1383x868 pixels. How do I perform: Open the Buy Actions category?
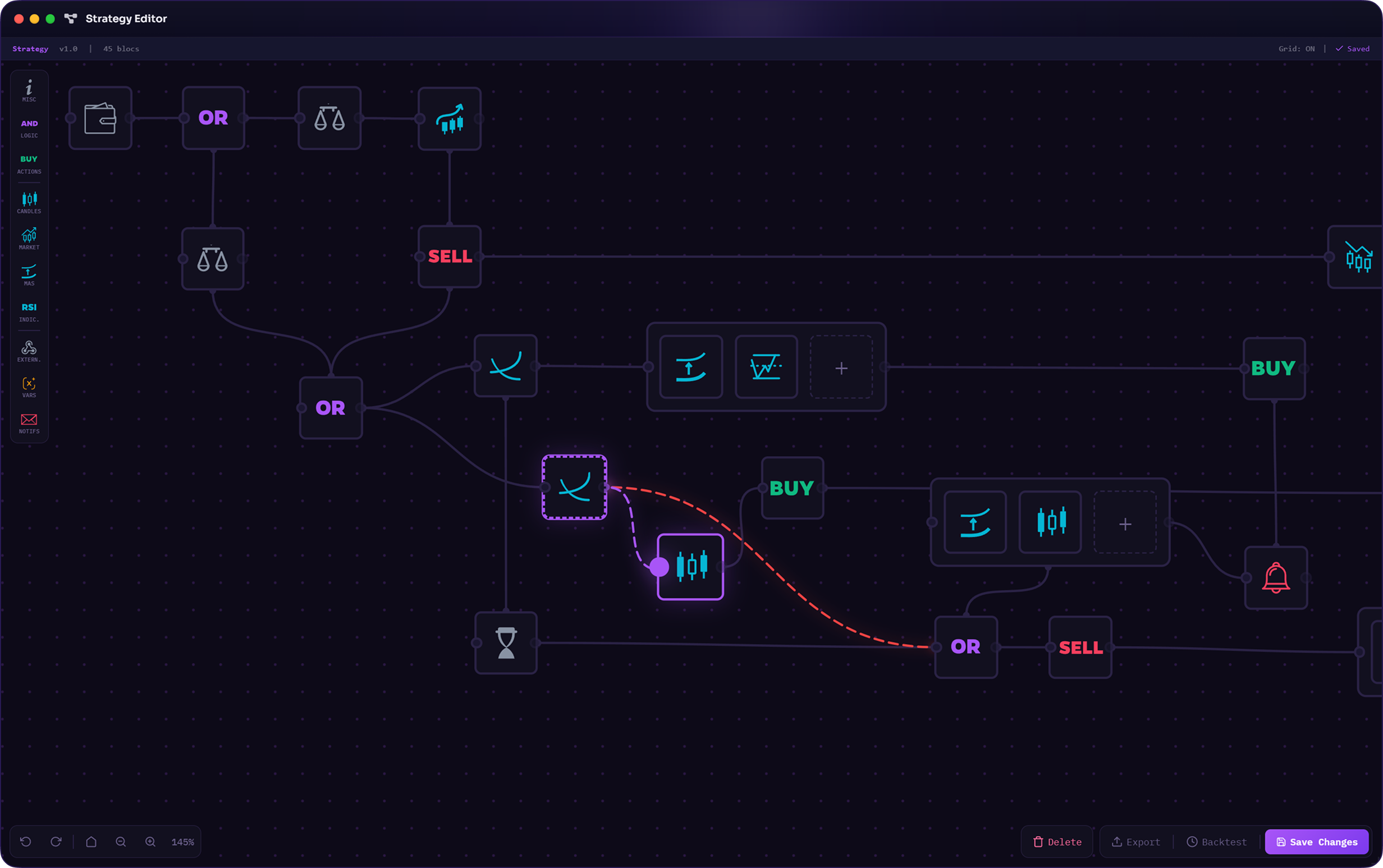click(29, 164)
